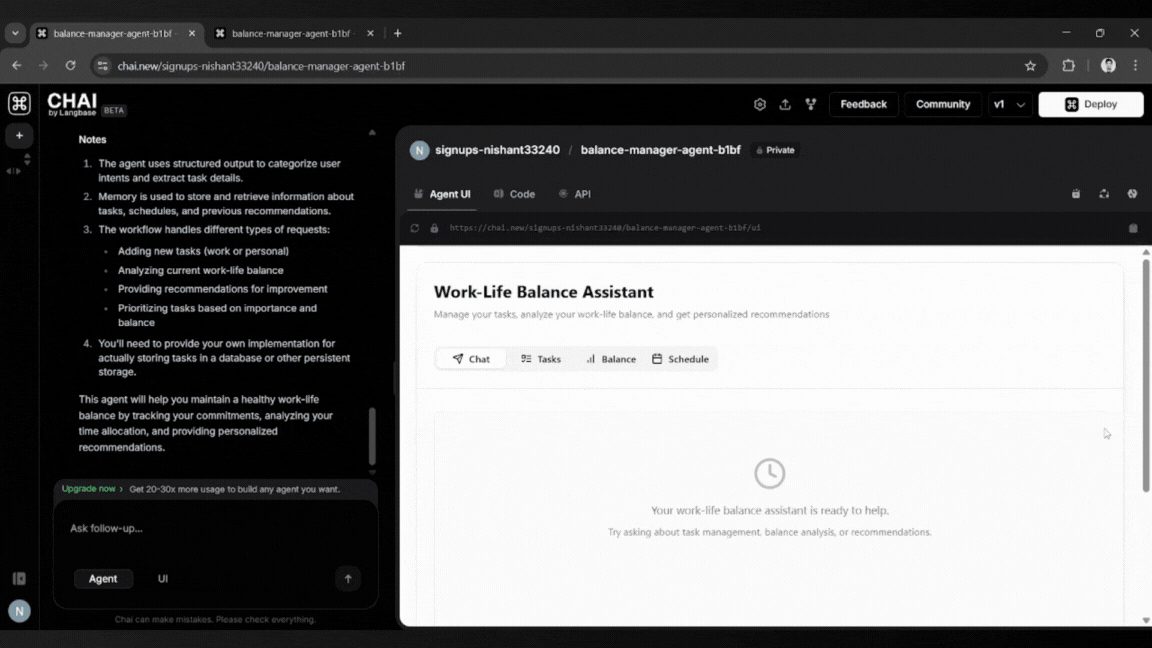Open the v1 version dropdown
Viewport: 1152px width, 648px height.
click(1010, 104)
